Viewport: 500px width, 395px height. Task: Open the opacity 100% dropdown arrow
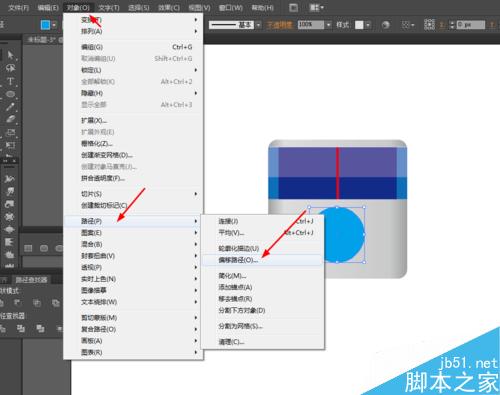point(328,25)
